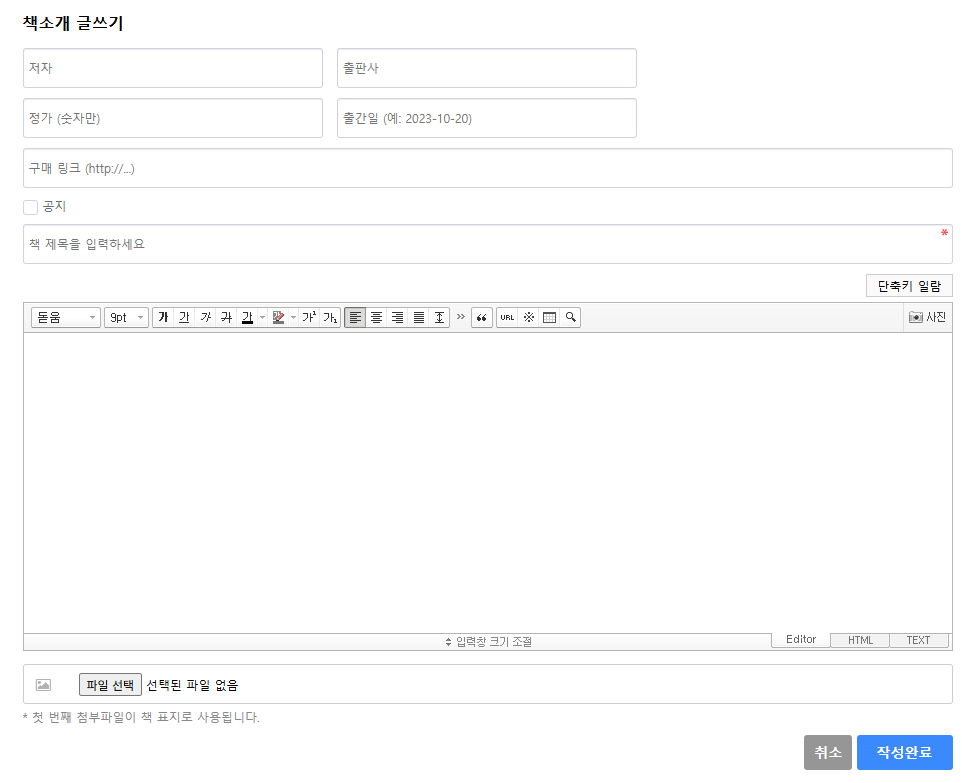Viewport: 962px width, 783px height.
Task: Apply subscript formatting
Action: click(330, 317)
